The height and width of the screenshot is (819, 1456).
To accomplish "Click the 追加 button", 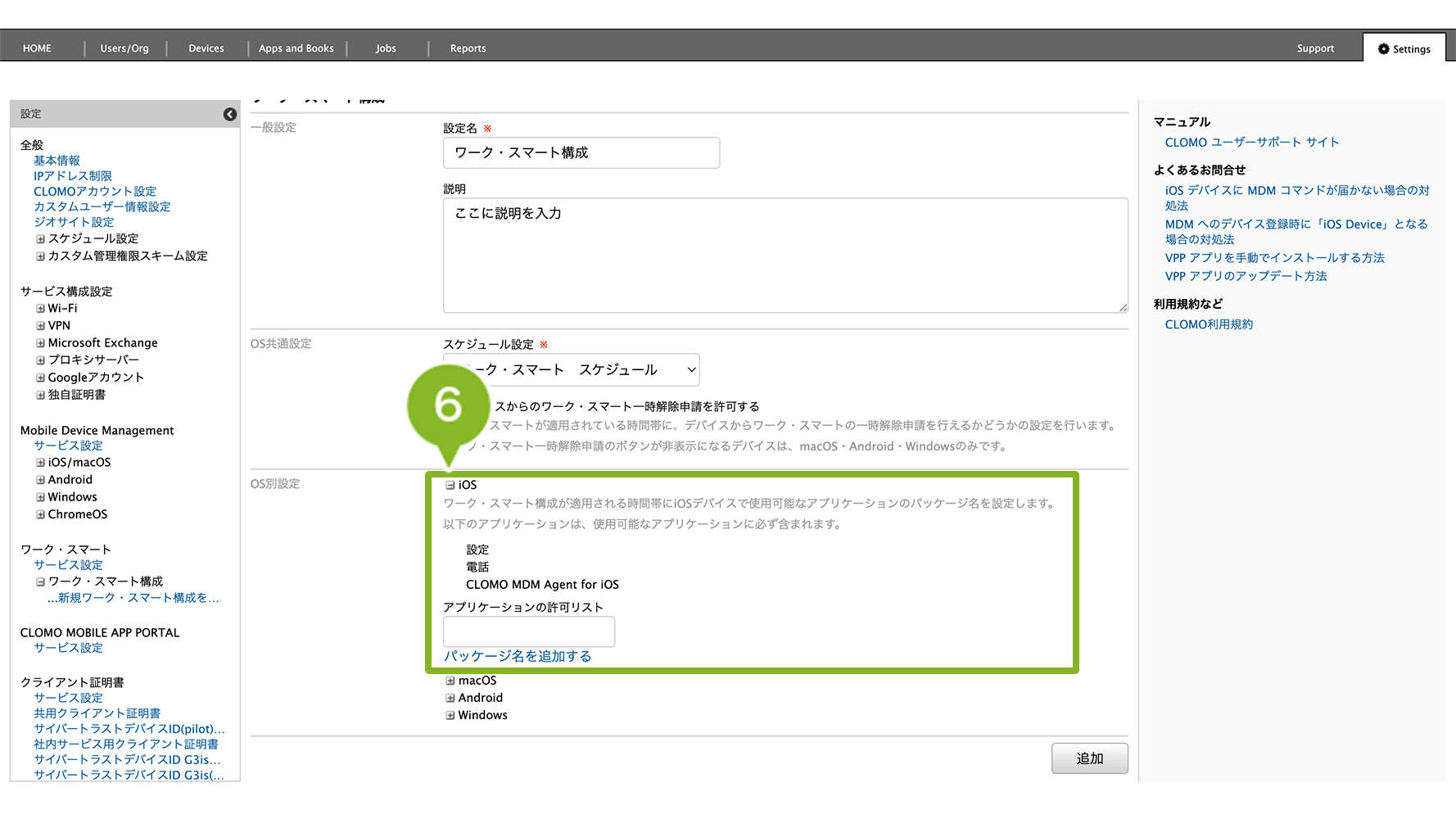I will click(x=1089, y=758).
